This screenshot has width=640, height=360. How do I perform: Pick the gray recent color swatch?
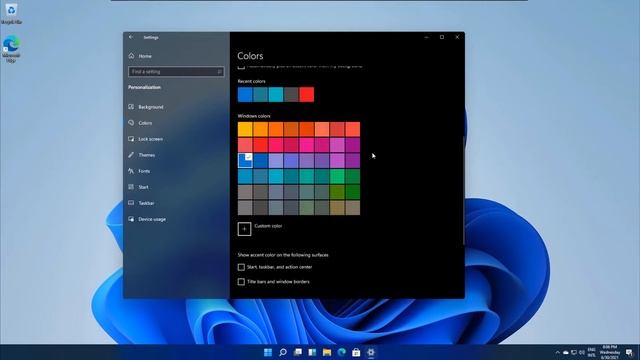(x=291, y=95)
